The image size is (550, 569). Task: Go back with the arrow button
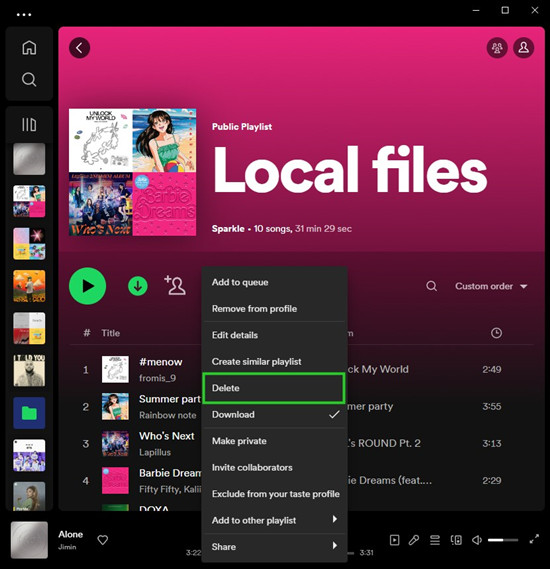79,48
